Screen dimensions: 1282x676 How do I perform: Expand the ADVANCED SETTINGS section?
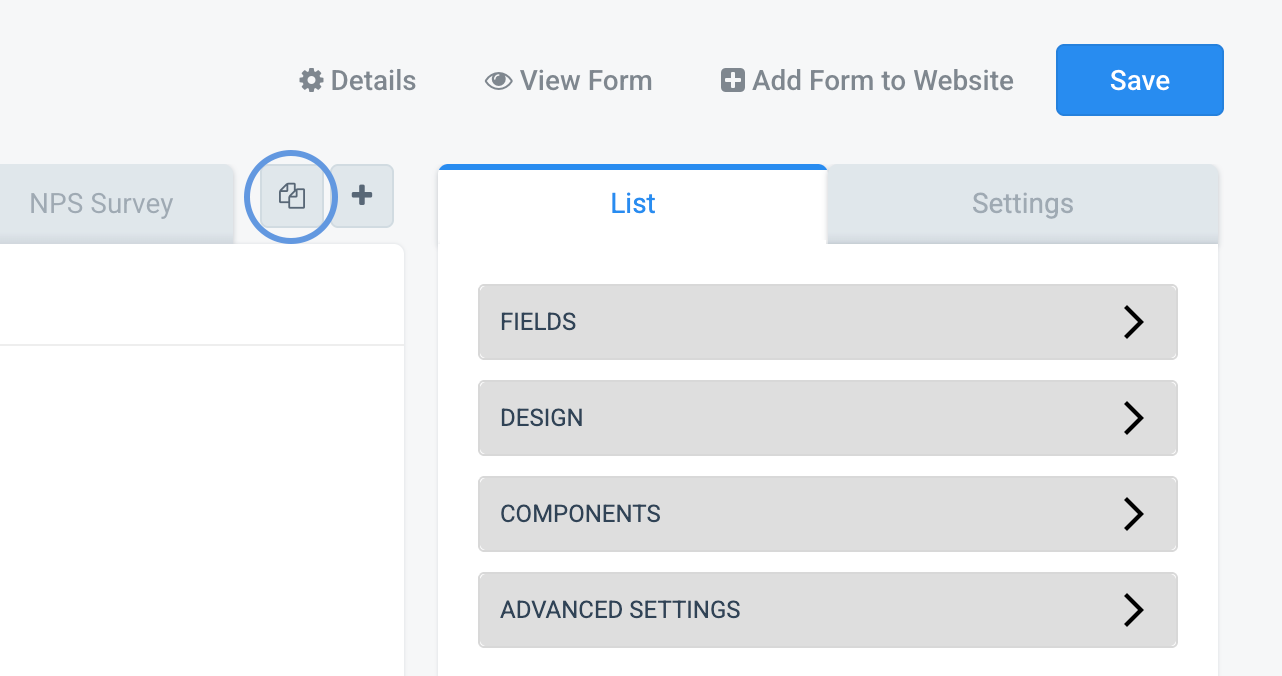point(828,610)
